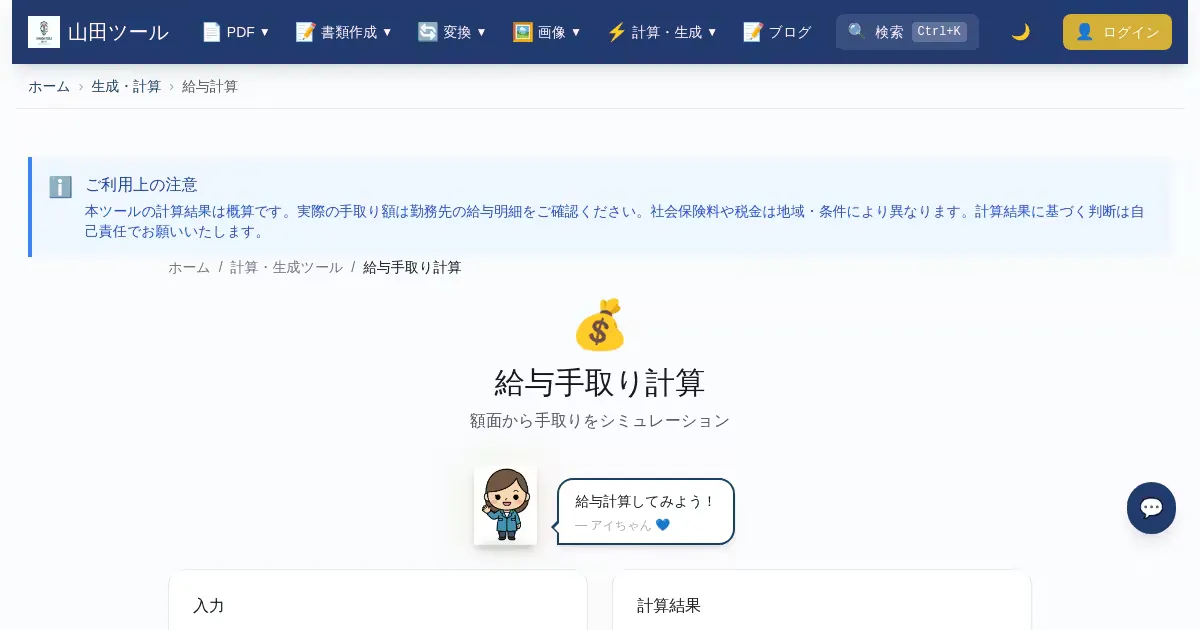Image resolution: width=1200 pixels, height=630 pixels.
Task: Click the 生成・計算 breadcrumb link
Action: [x=126, y=87]
